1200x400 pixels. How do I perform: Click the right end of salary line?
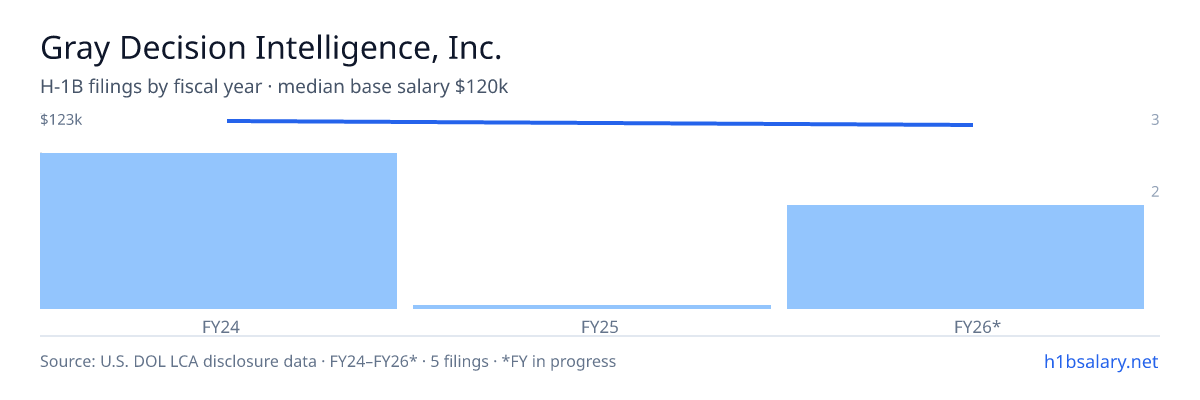click(971, 125)
